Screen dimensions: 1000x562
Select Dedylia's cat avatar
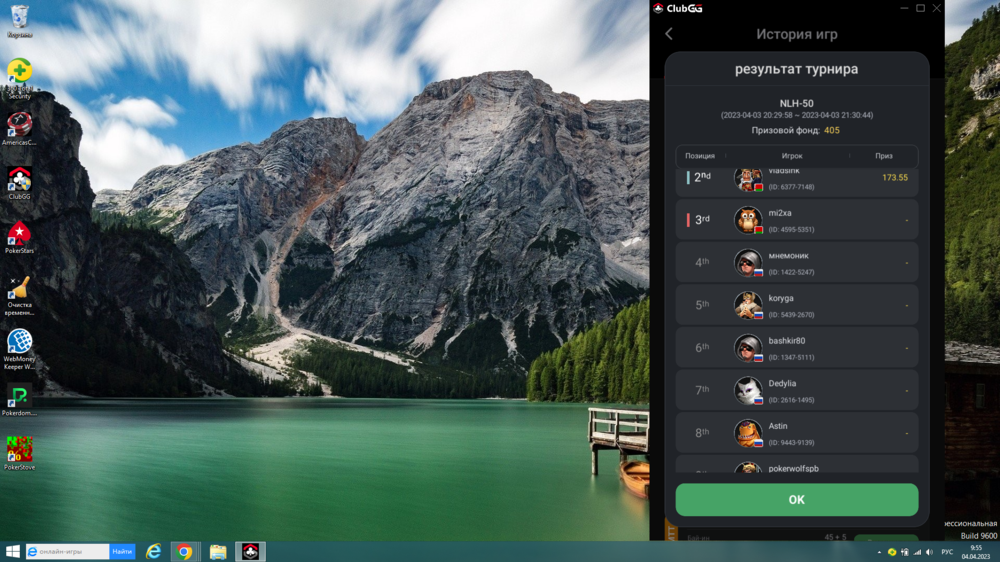click(x=748, y=390)
